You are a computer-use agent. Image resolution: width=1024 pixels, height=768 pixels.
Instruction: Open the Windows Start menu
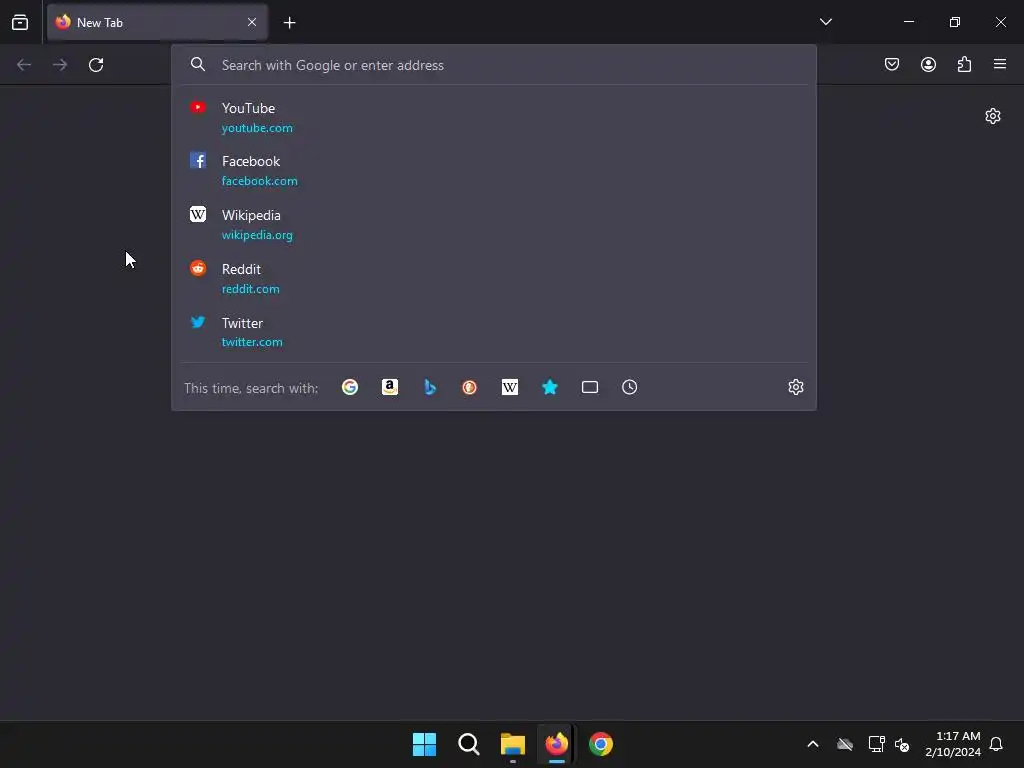tap(424, 744)
